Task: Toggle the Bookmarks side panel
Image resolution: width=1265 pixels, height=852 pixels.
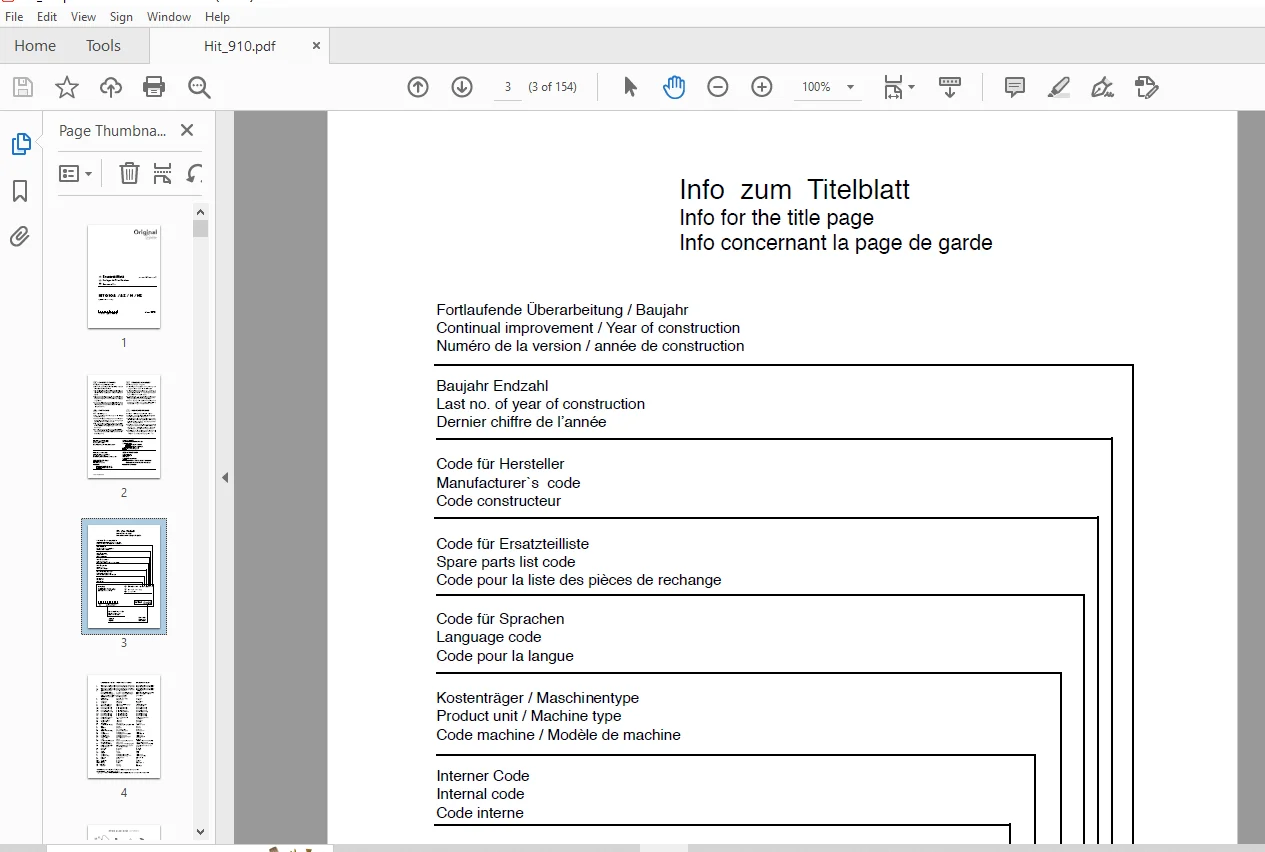Action: 20,191
